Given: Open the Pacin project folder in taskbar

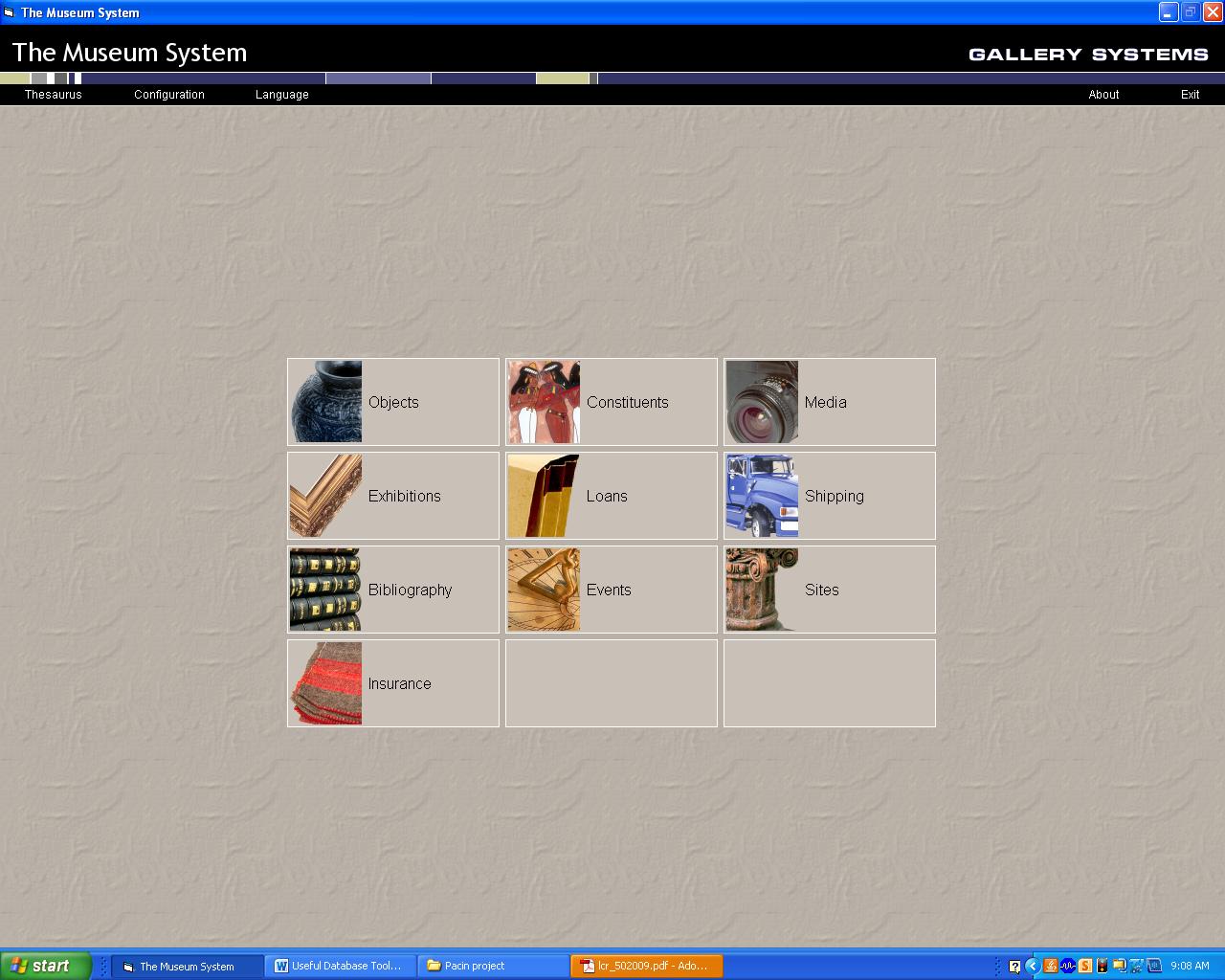Looking at the screenshot, I should point(493,966).
